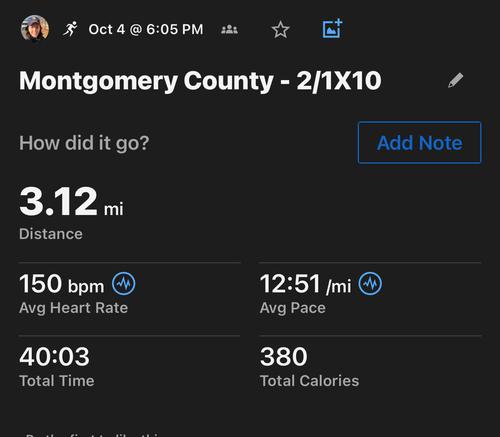Click the running activity type icon
The width and height of the screenshot is (500, 437).
(x=70, y=29)
